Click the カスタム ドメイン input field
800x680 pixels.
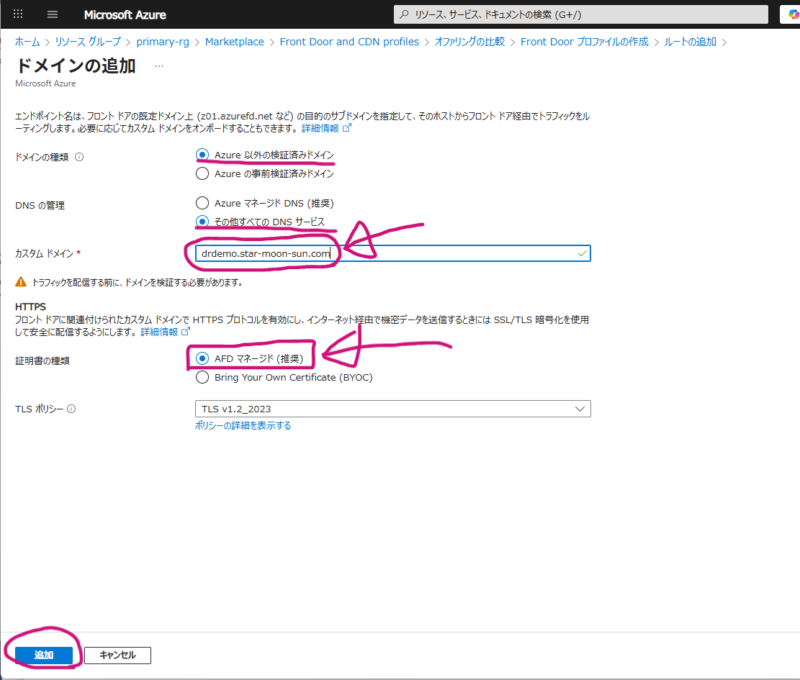(393, 254)
